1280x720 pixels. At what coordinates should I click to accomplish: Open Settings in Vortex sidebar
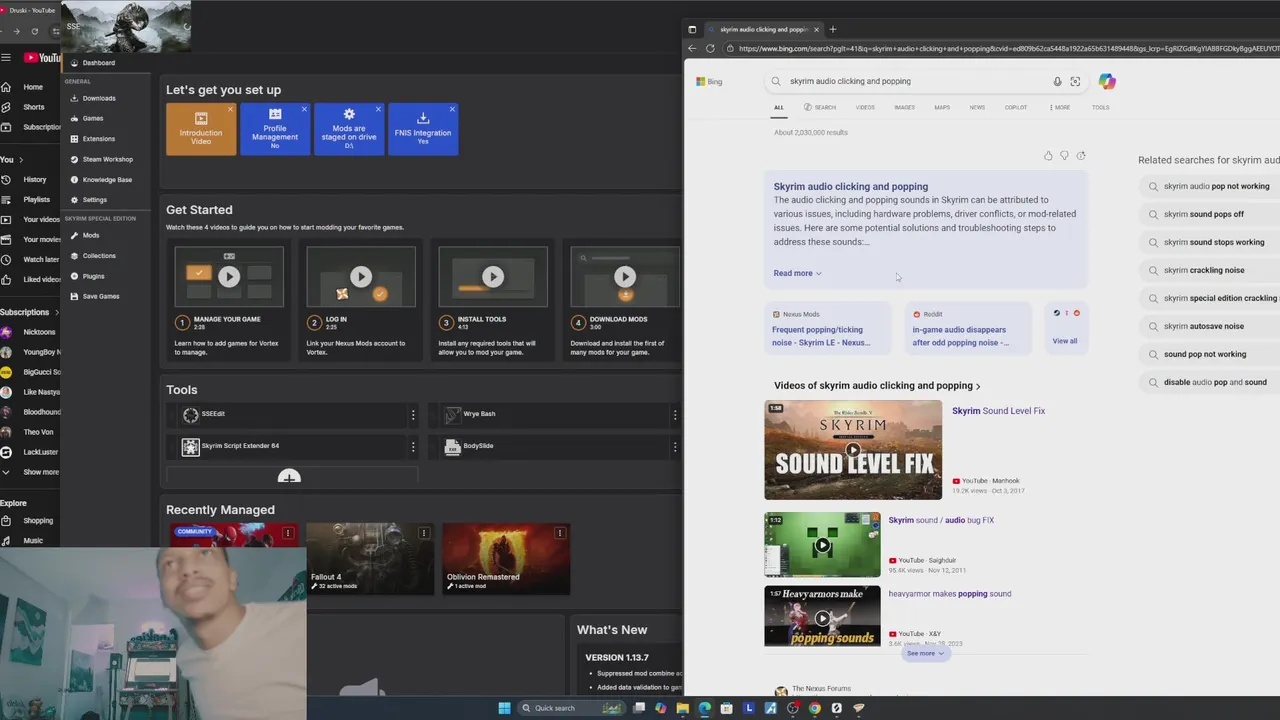pyautogui.click(x=94, y=200)
